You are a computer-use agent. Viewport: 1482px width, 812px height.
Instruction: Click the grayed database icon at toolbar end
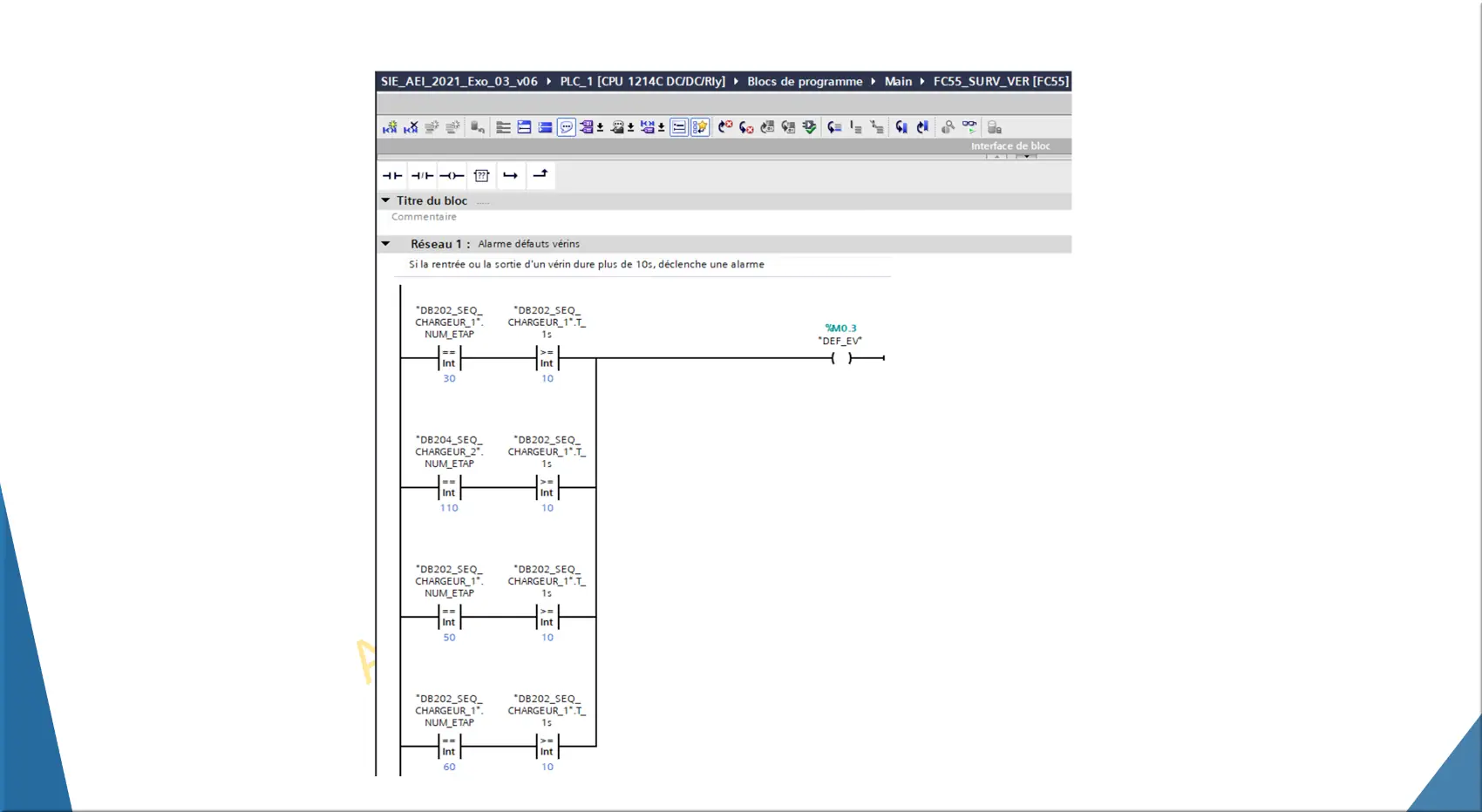(x=994, y=127)
